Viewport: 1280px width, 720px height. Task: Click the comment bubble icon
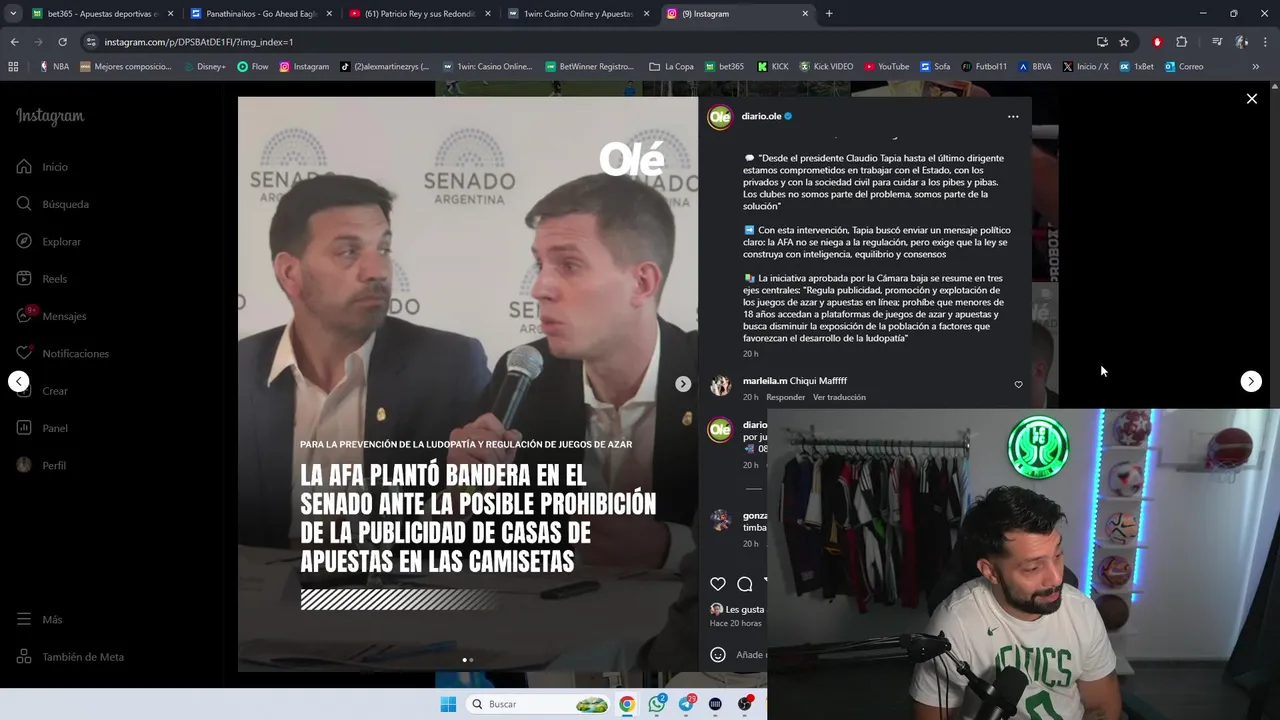[x=745, y=584]
